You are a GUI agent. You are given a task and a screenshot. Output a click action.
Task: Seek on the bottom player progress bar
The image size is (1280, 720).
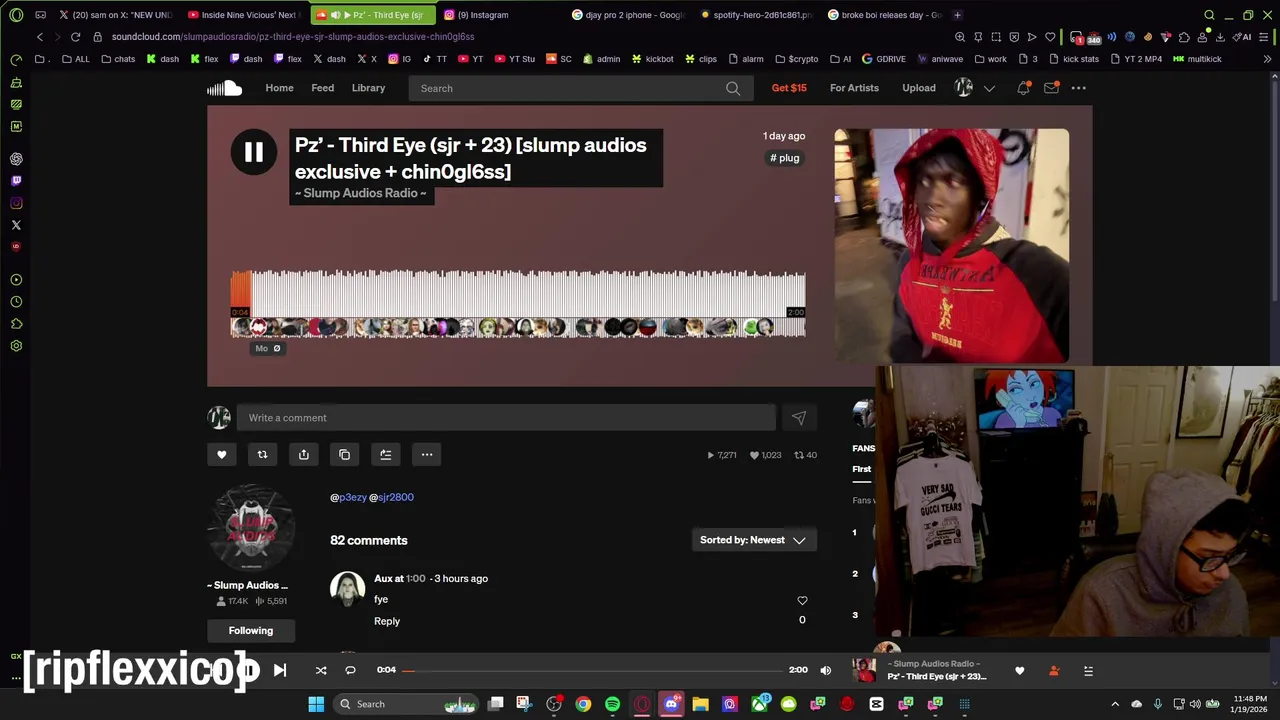pos(593,670)
